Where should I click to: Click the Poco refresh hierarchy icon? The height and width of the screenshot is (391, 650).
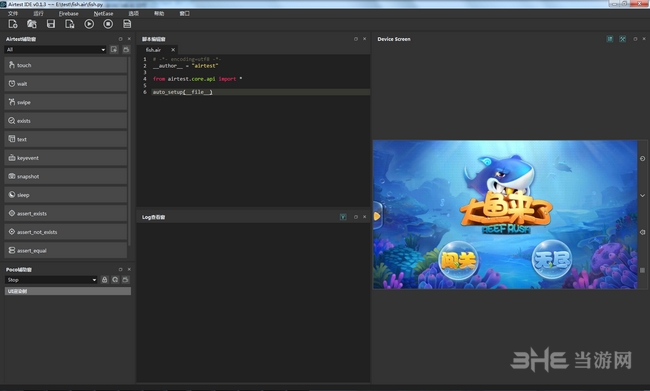coord(115,280)
